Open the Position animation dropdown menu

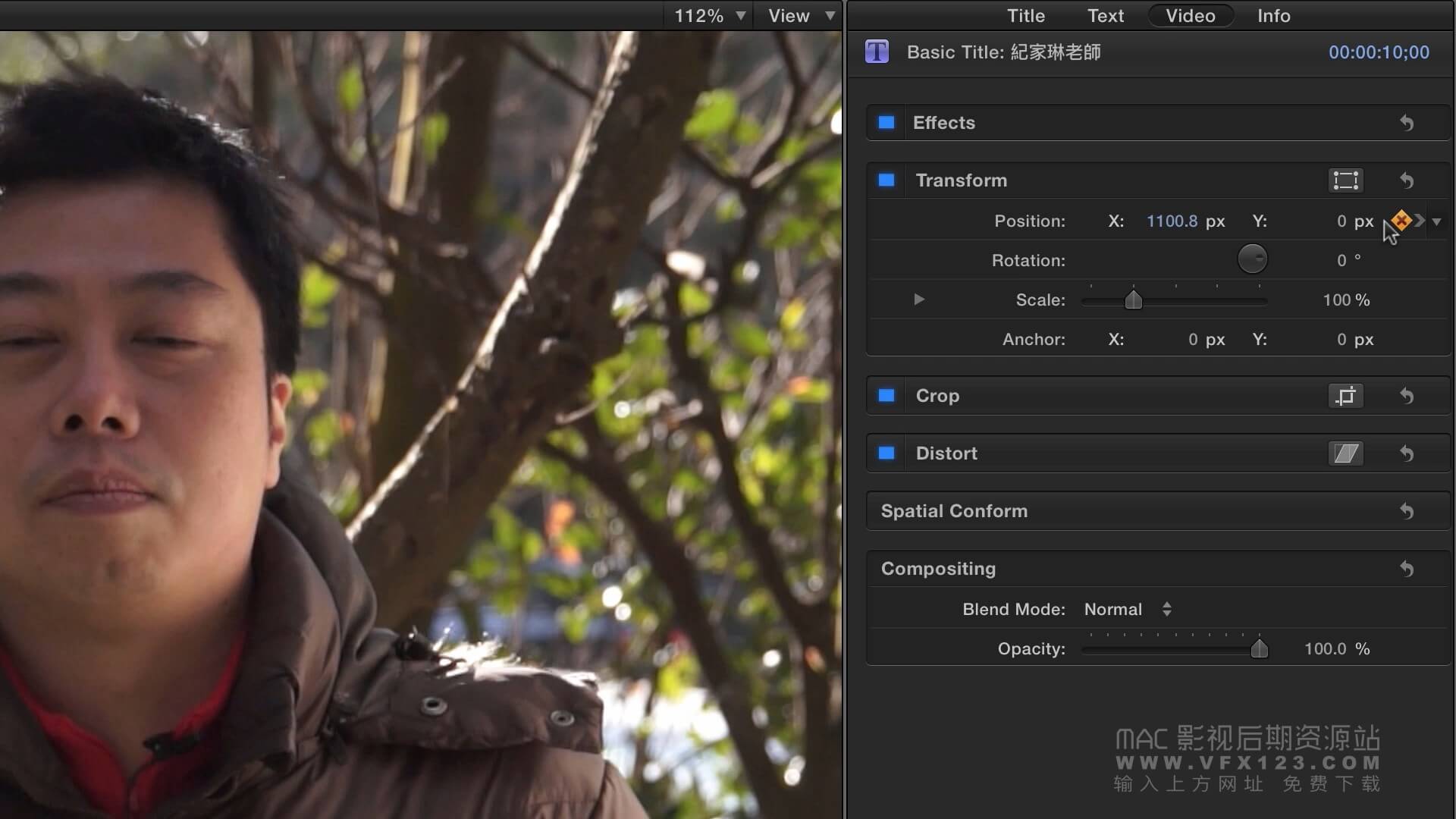click(x=1436, y=221)
